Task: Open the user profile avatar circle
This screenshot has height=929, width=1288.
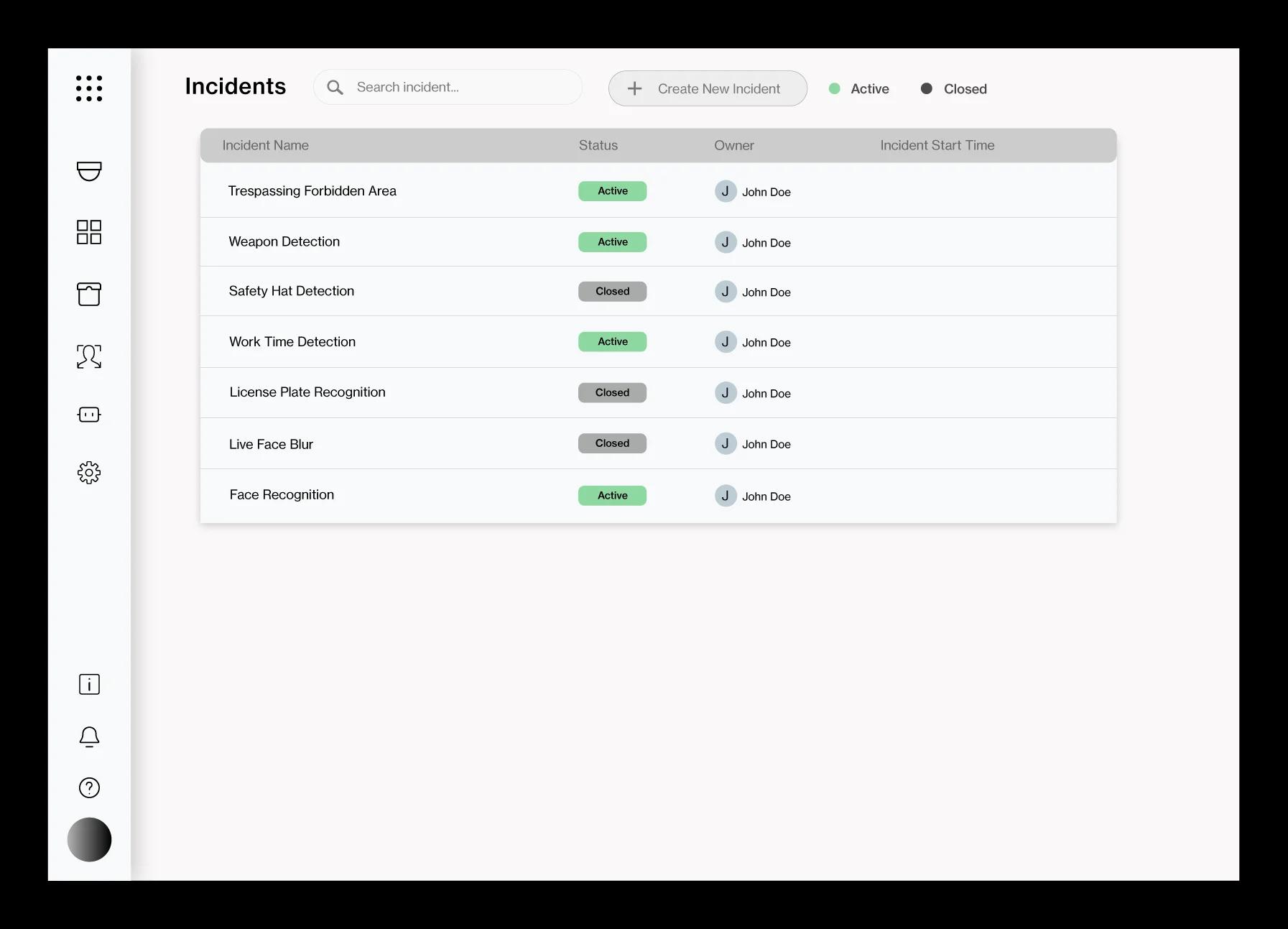Action: [89, 839]
